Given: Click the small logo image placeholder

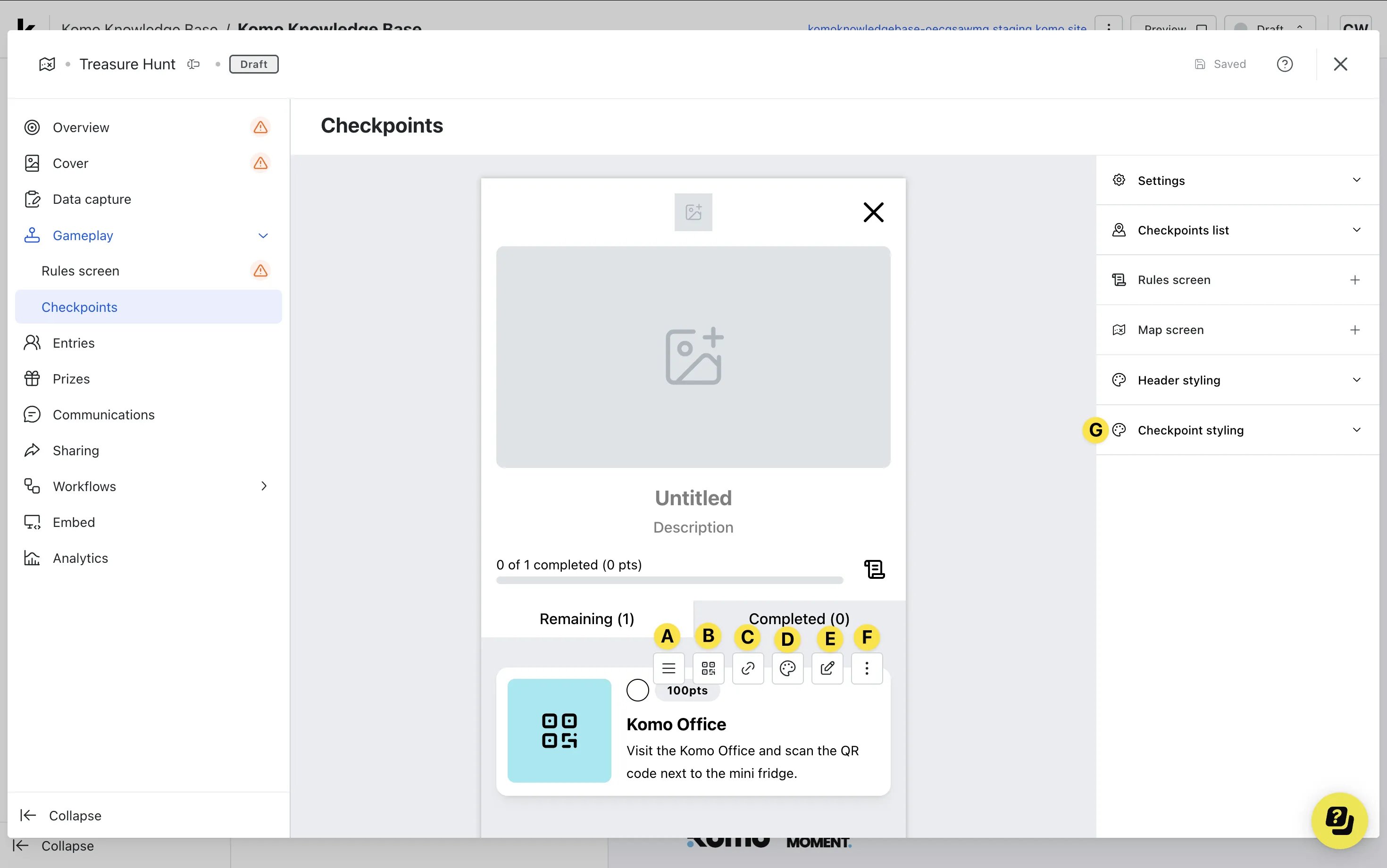Looking at the screenshot, I should point(693,212).
